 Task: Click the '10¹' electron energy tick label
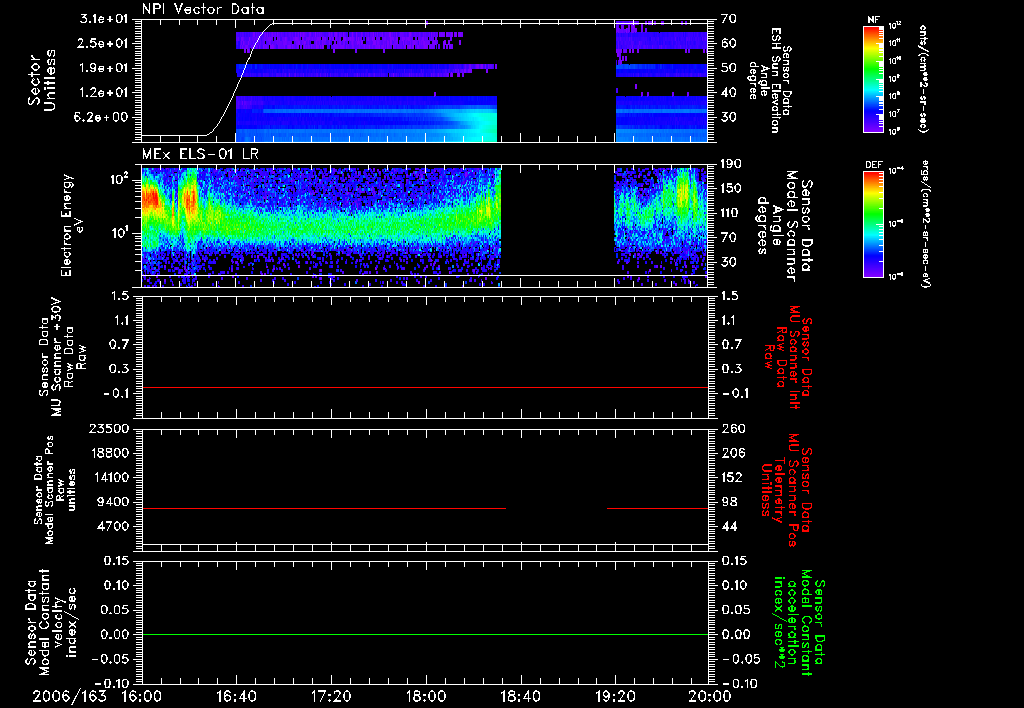point(118,233)
